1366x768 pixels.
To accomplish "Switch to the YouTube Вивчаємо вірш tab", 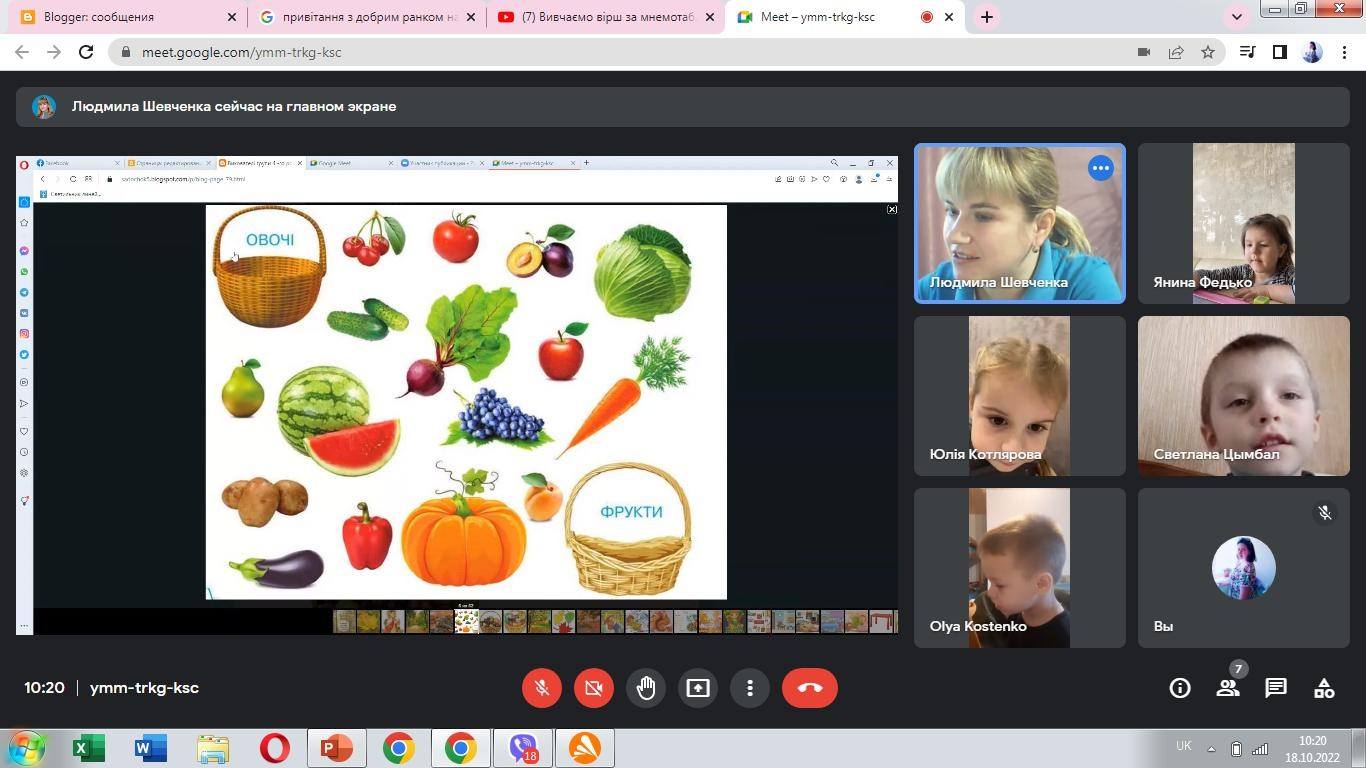I will 606,17.
